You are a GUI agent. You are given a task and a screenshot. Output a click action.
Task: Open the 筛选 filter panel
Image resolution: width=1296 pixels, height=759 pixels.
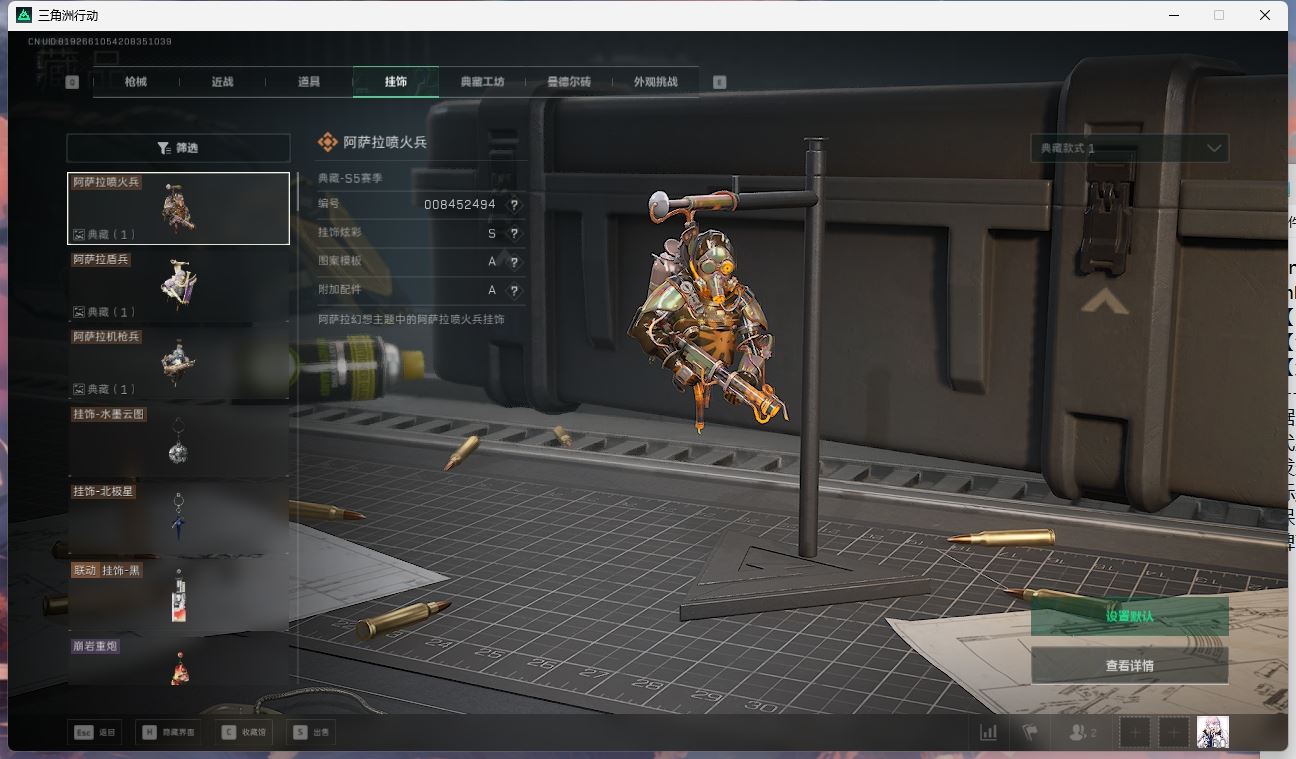178,148
